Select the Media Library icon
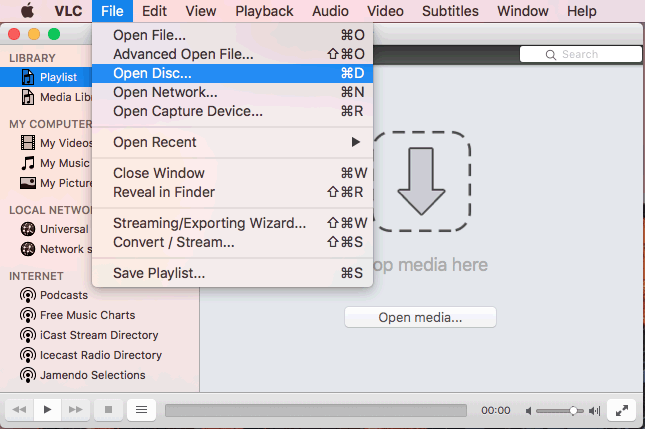This screenshot has width=645, height=429. pos(28,97)
